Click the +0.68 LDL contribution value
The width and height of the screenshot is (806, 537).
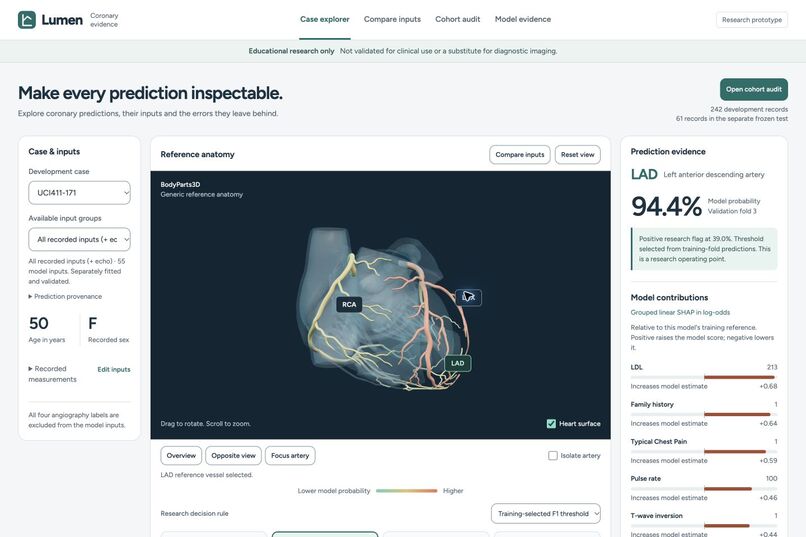click(768, 386)
